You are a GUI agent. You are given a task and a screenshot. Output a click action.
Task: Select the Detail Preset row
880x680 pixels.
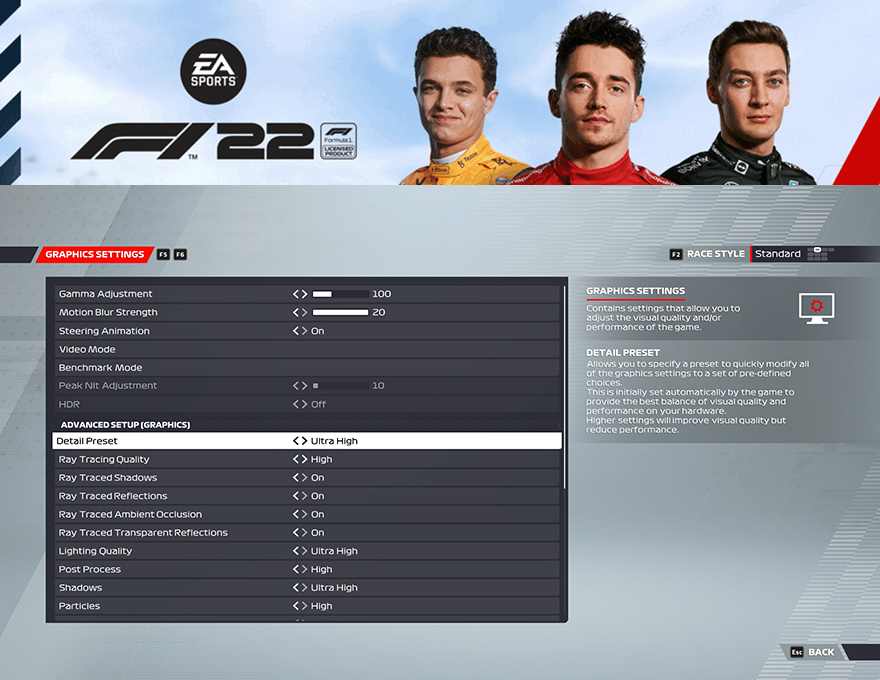coord(307,441)
